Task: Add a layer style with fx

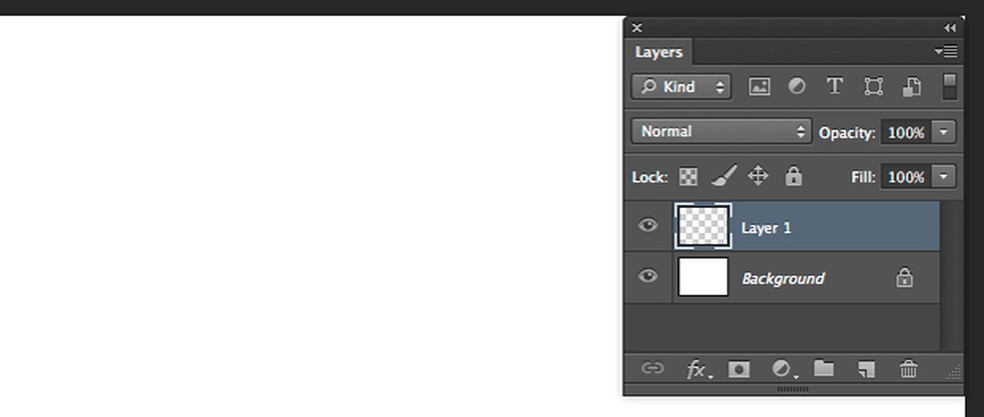Action: point(698,369)
